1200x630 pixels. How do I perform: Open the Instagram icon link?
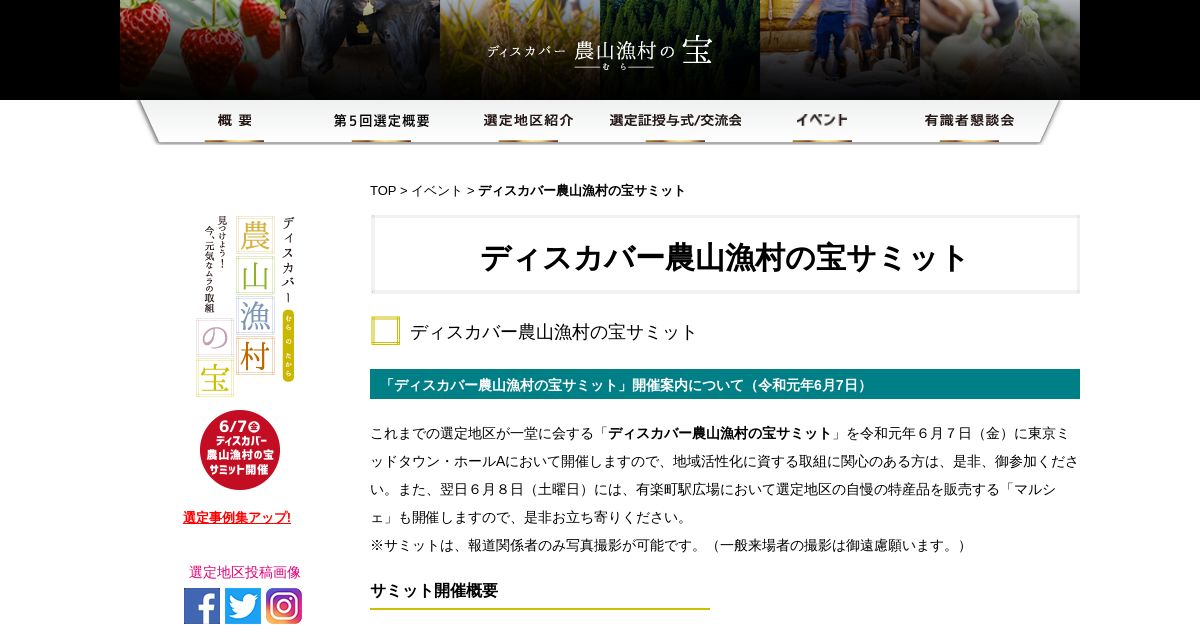coord(284,606)
